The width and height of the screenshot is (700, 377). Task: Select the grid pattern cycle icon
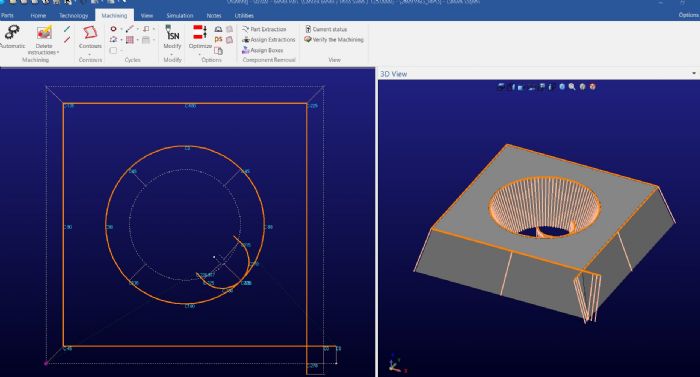pyautogui.click(x=130, y=40)
